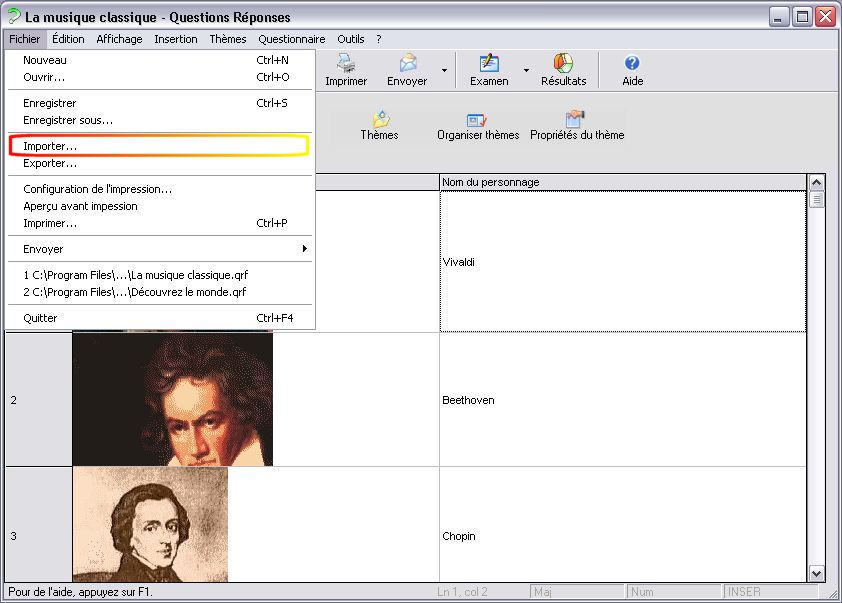Screen dimensions: 842x603
Task: Open the Thèmes menu
Action: point(228,39)
